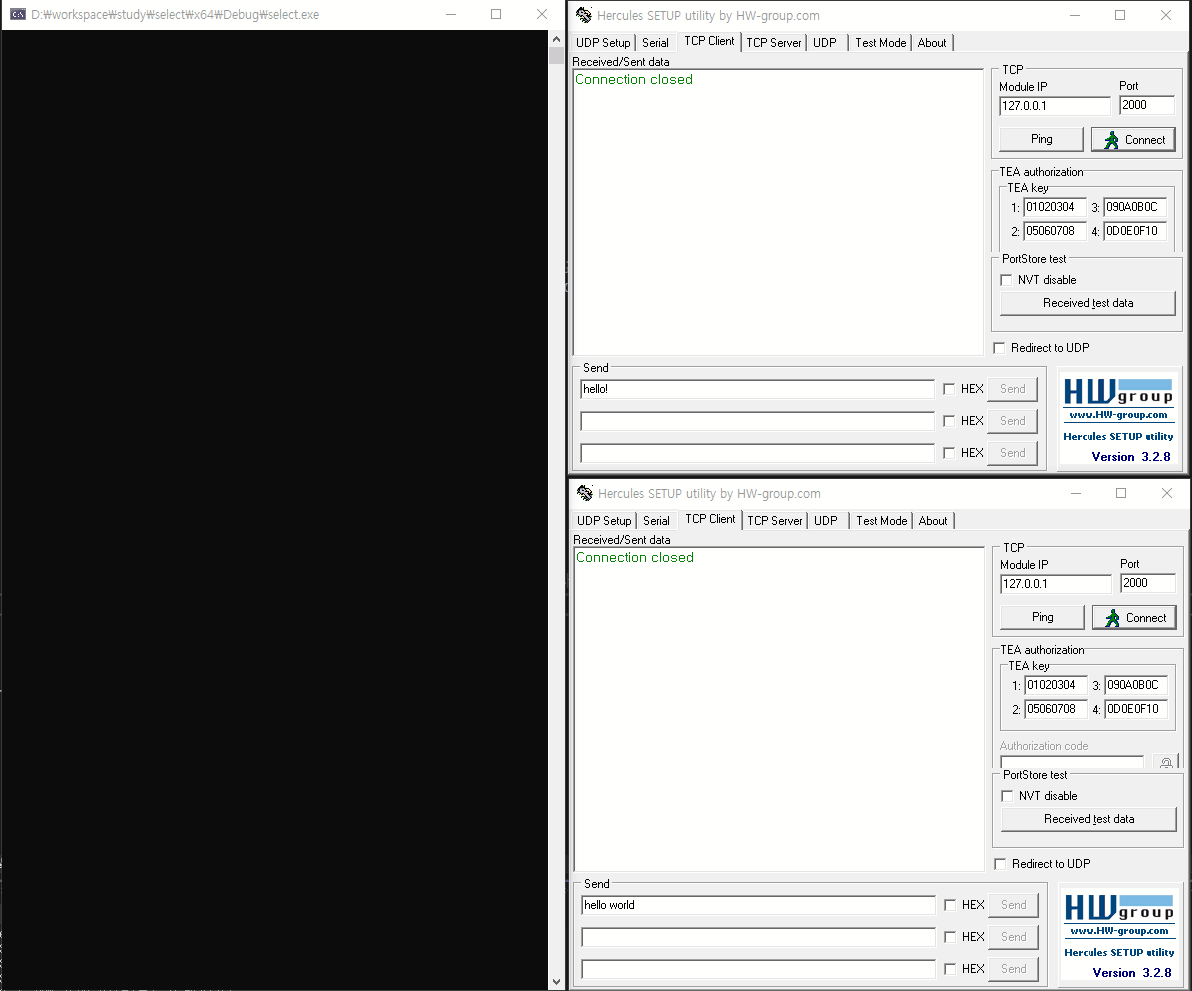Click Received test data in top window
1192x991 pixels.
point(1088,303)
